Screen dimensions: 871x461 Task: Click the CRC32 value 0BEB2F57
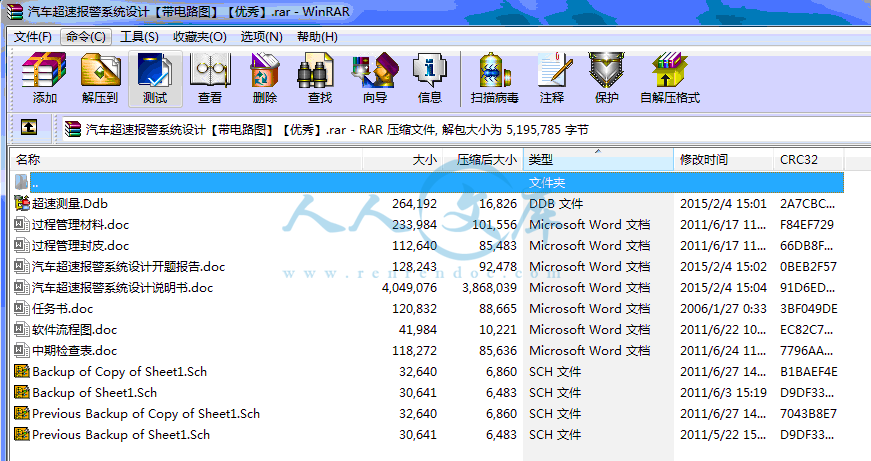click(808, 267)
